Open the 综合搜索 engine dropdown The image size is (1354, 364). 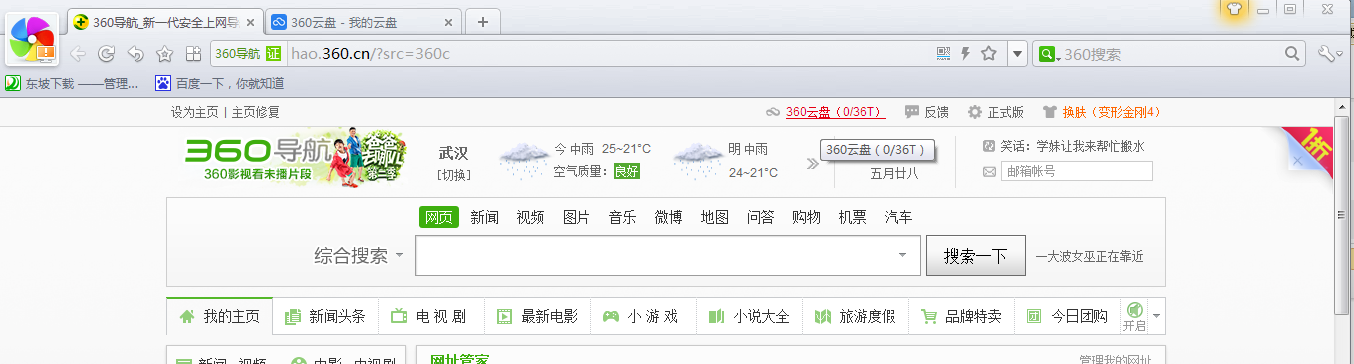pos(359,256)
